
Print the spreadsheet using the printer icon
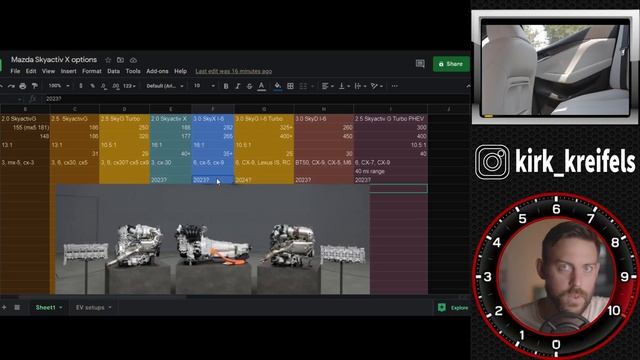(x=23, y=86)
